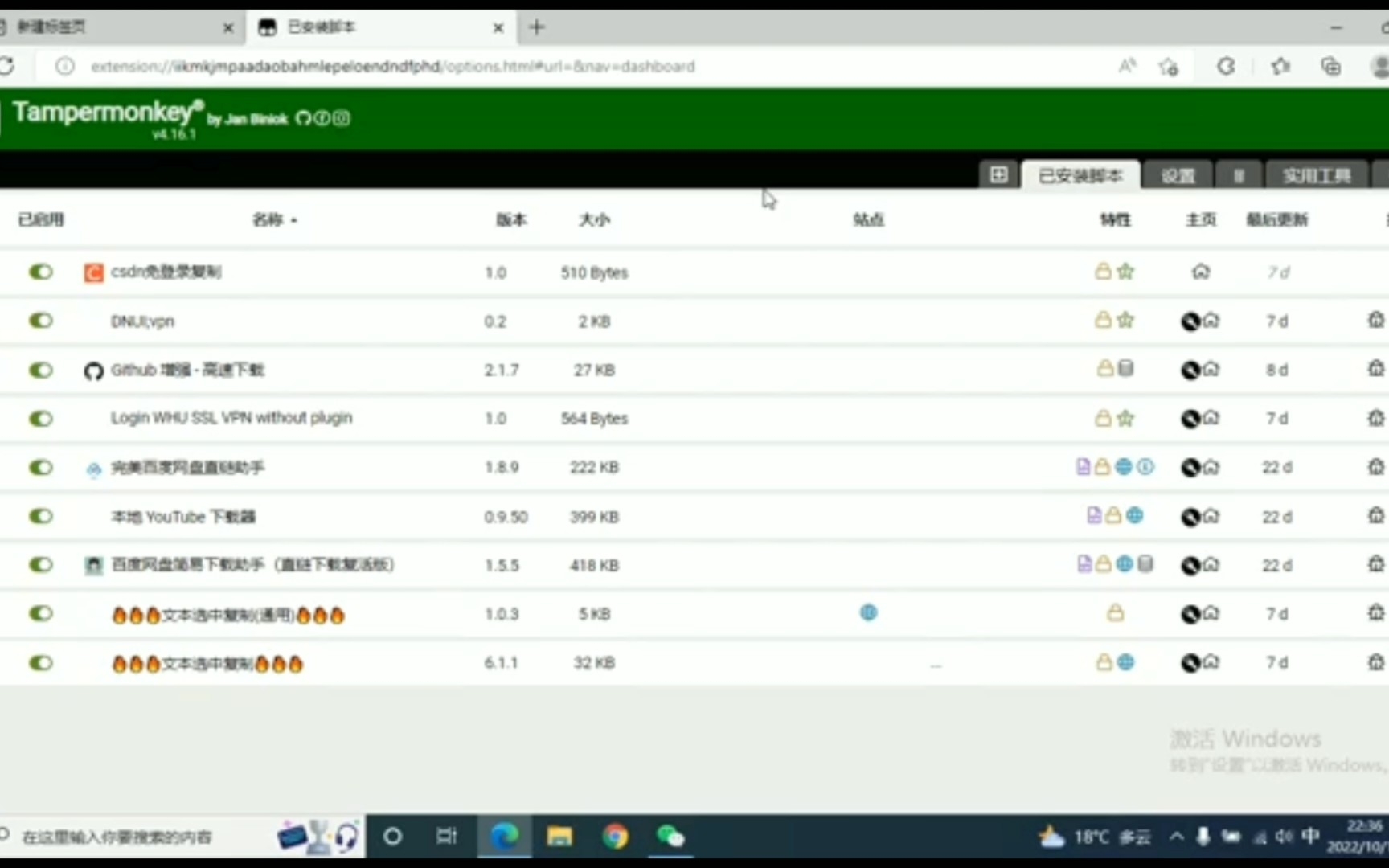Click the add new script plus tab
1389x868 pixels.
click(998, 174)
